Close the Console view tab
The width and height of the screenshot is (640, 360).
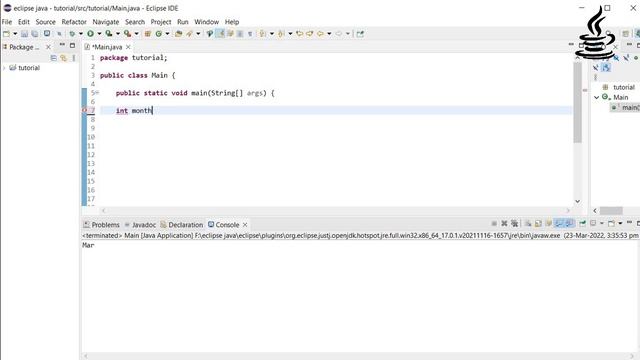pos(245,224)
